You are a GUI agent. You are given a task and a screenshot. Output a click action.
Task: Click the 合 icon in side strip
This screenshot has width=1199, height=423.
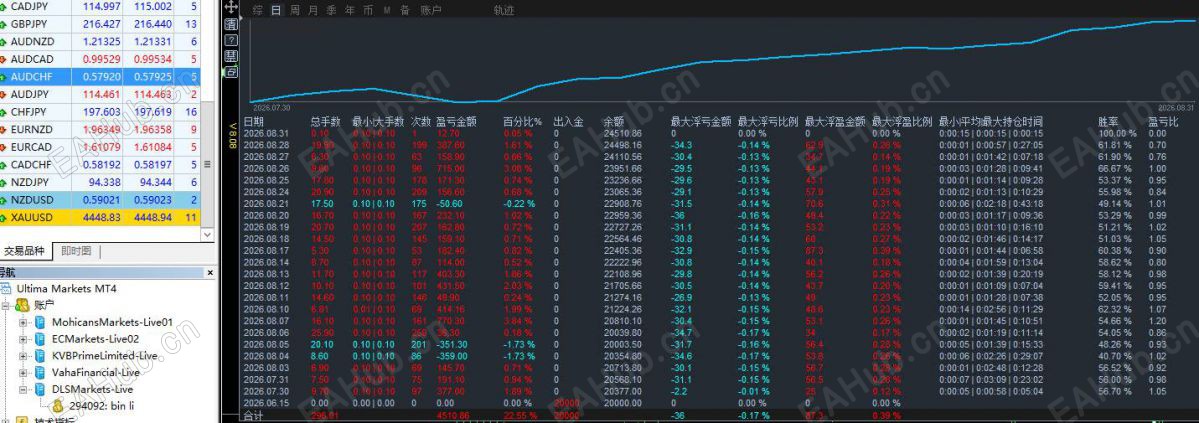(231, 71)
